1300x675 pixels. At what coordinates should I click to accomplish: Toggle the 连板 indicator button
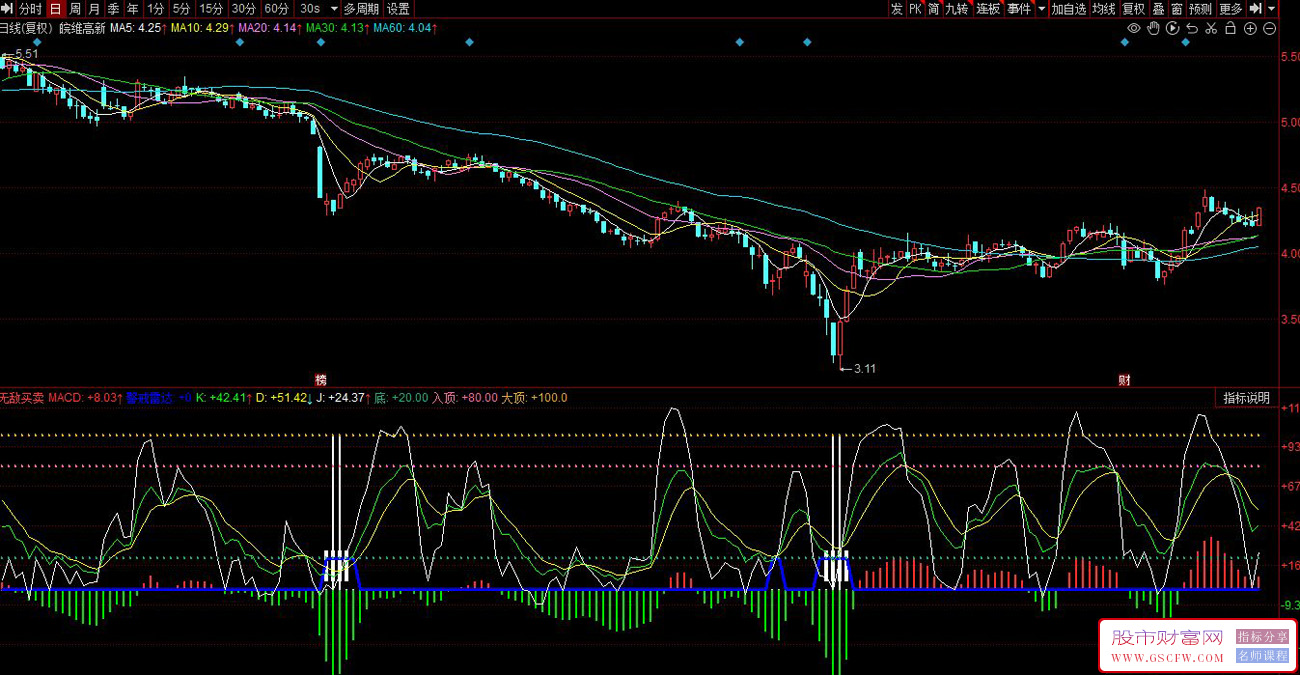pos(988,8)
